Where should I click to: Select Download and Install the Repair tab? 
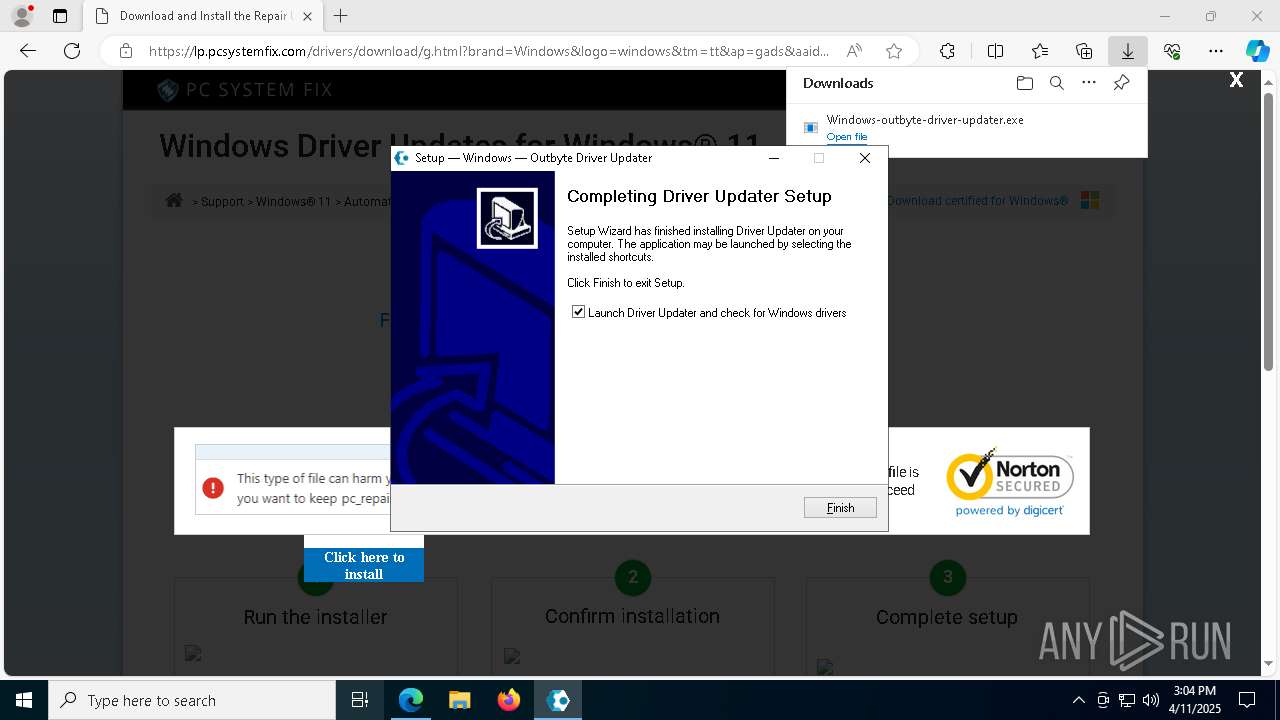coord(202,16)
